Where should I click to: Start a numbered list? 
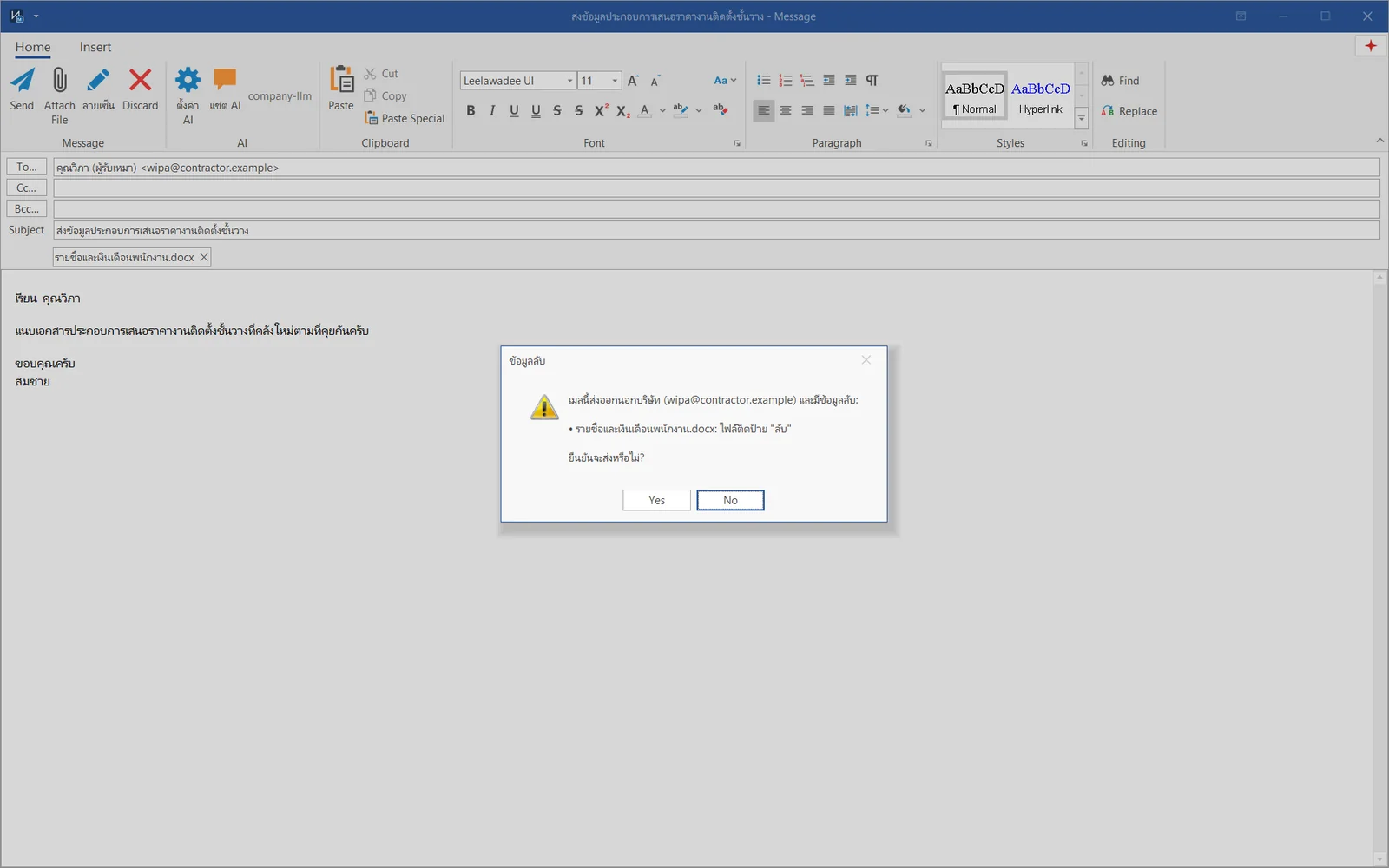click(x=785, y=80)
